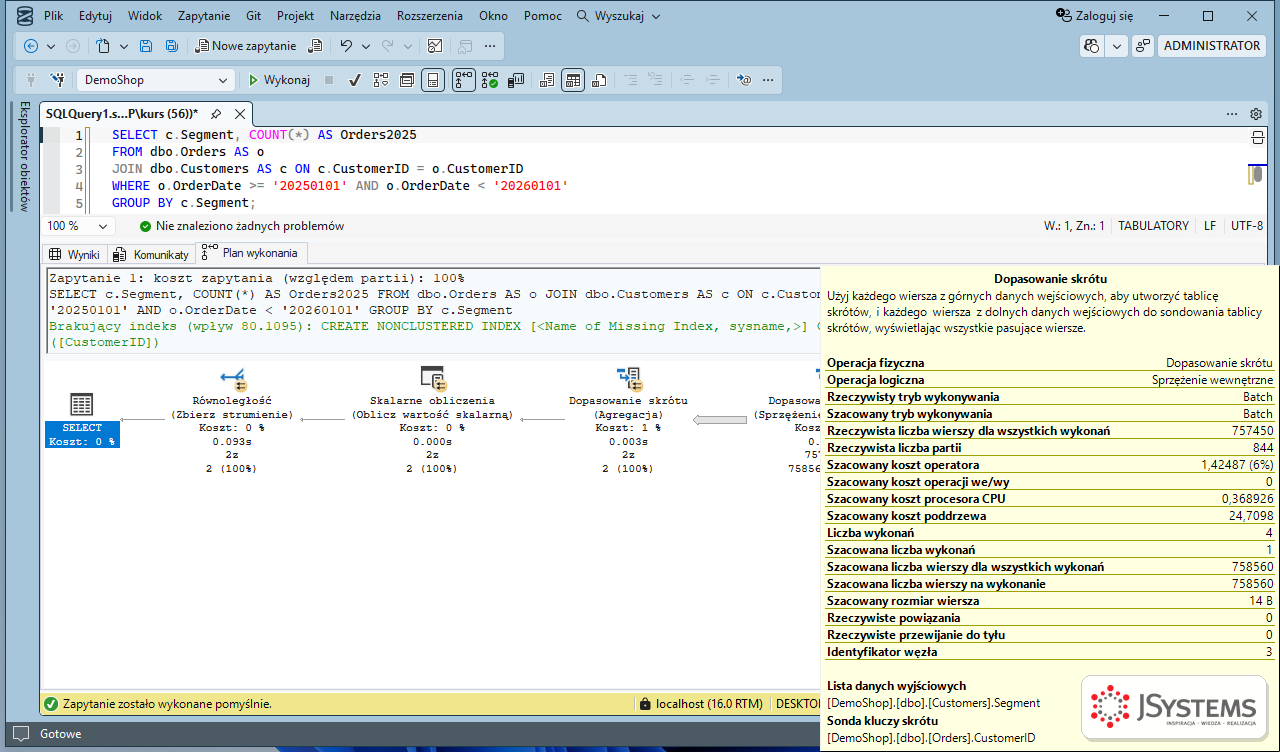Viewport: 1280px width, 752px height.
Task: Click the query options icon
Action: pos(407,80)
